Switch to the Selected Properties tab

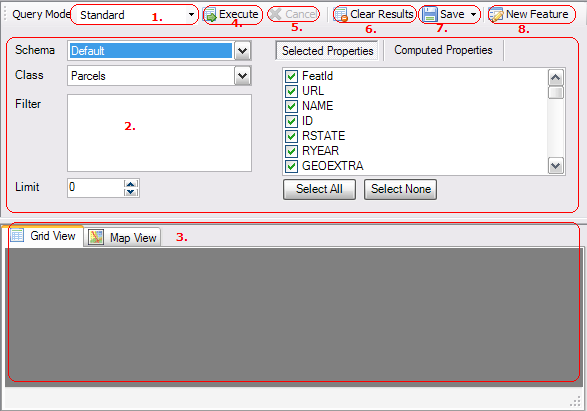[x=327, y=51]
